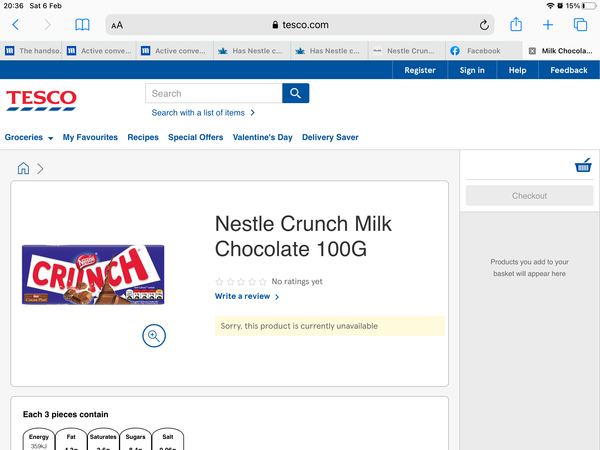This screenshot has width=600, height=450.
Task: Click the Nestle Crunch product image
Action: click(x=93, y=275)
